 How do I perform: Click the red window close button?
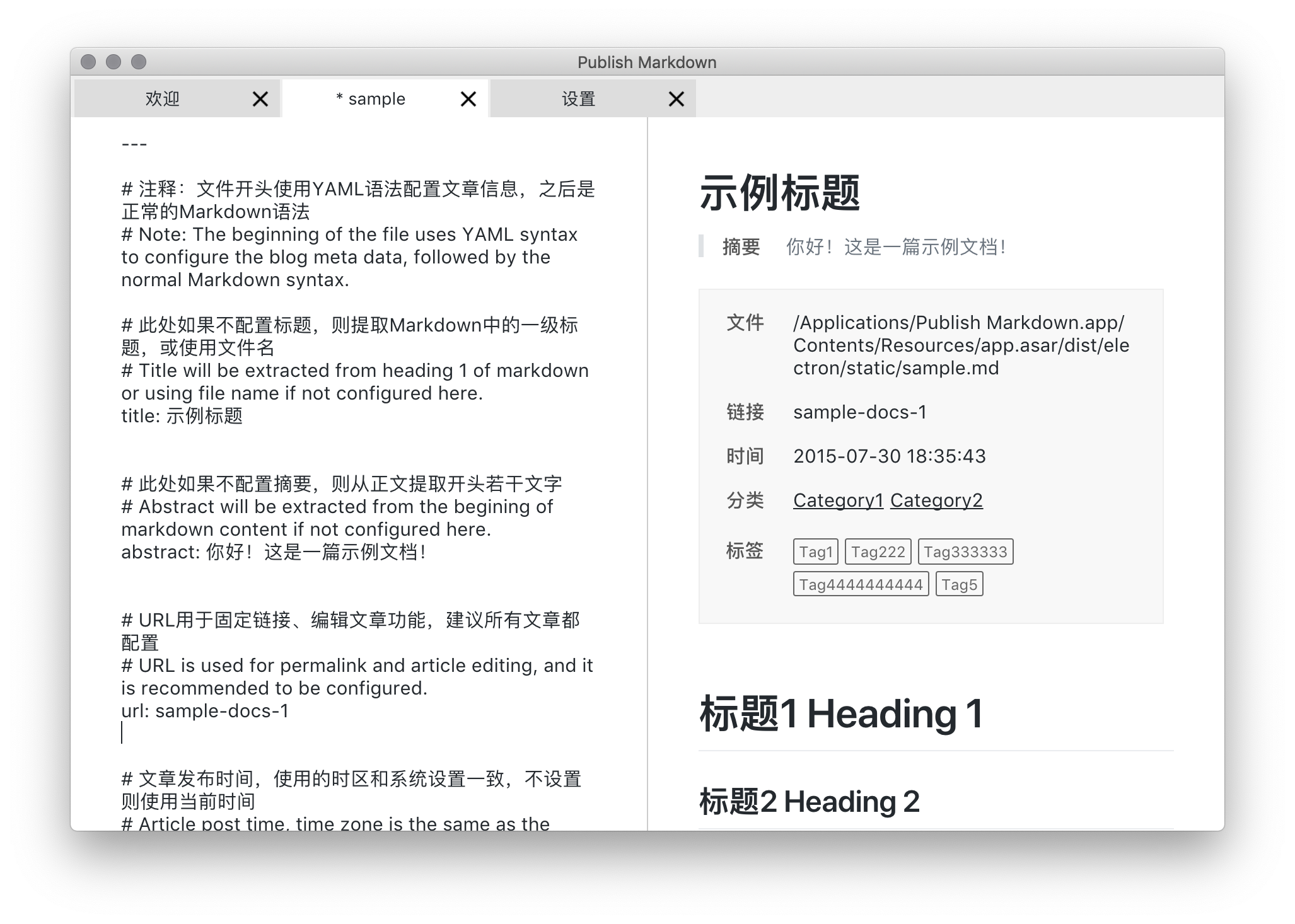click(x=88, y=62)
